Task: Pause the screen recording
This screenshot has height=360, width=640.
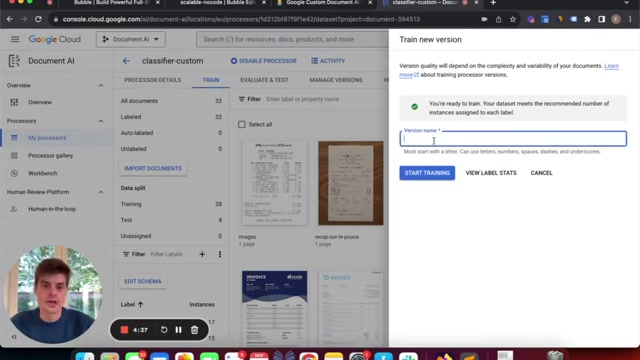Action: click(x=178, y=330)
